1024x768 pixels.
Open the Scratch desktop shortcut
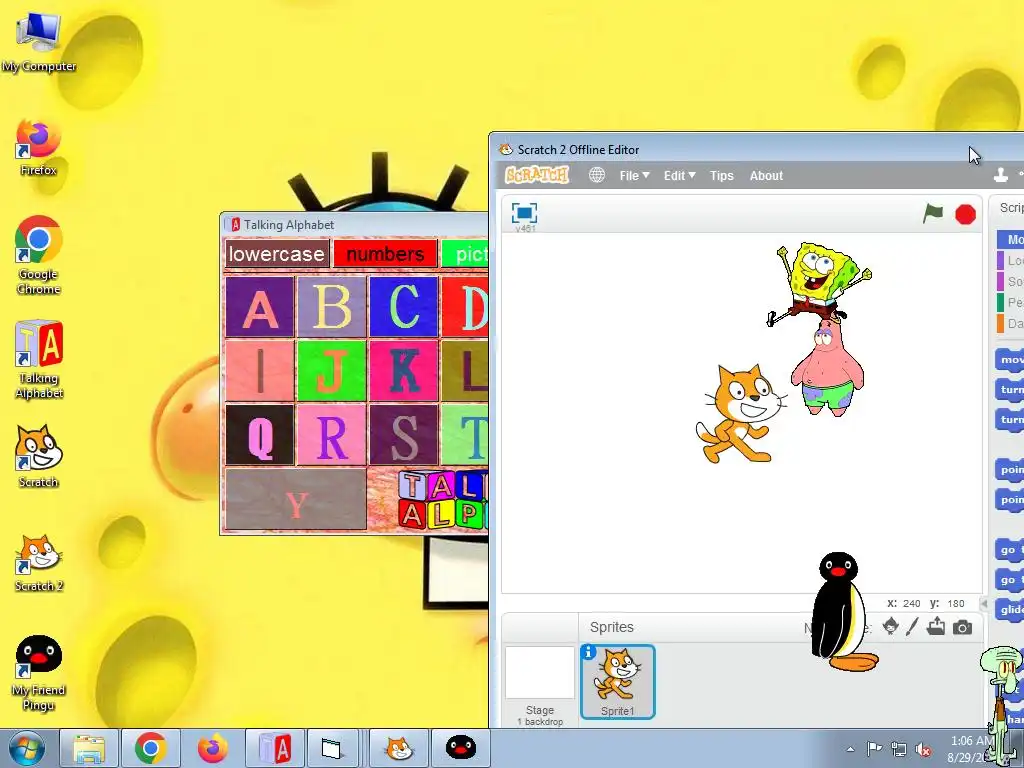39,456
